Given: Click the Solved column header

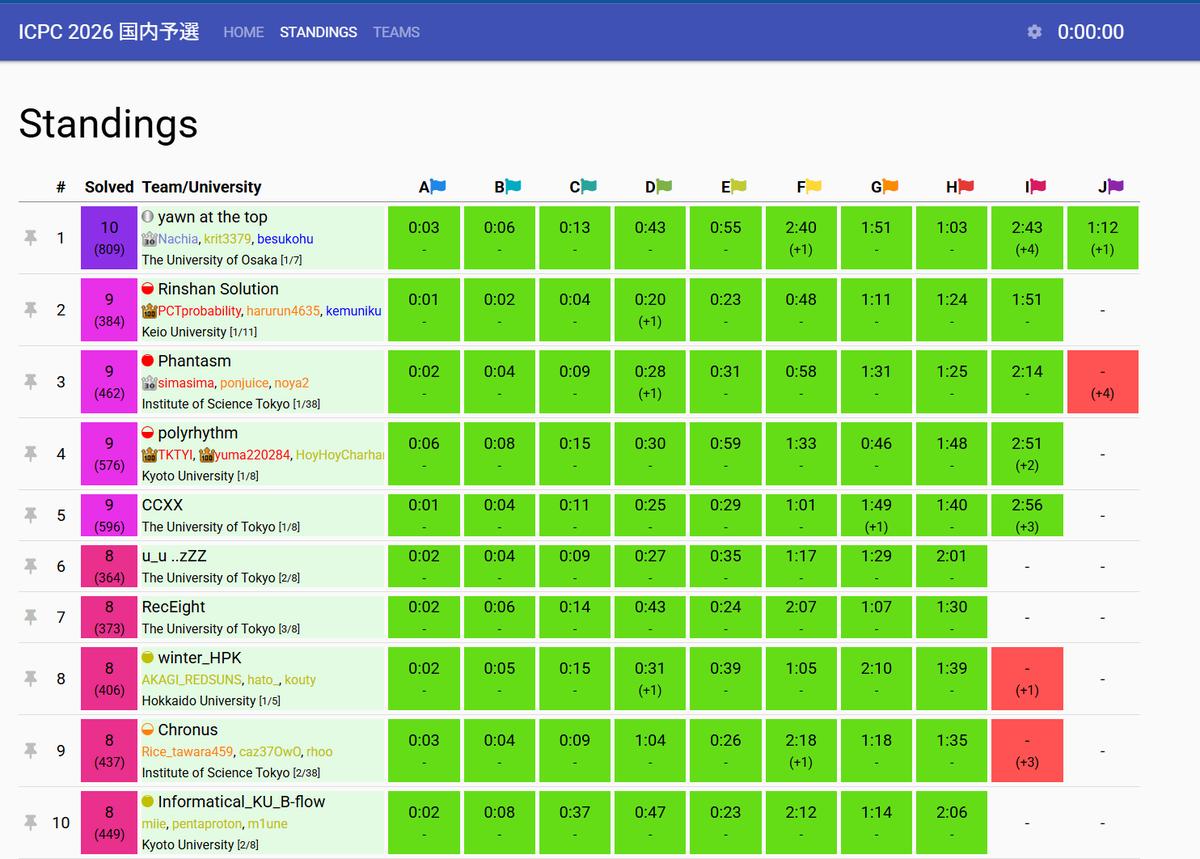Looking at the screenshot, I should click(109, 187).
